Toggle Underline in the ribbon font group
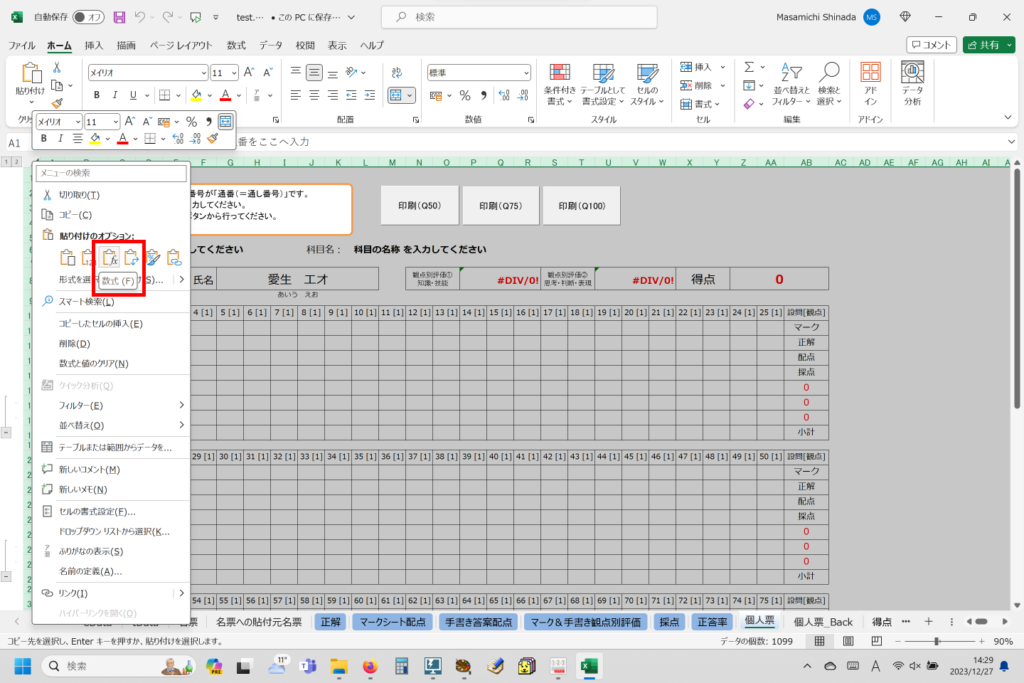This screenshot has width=1024, height=683. 133,95
